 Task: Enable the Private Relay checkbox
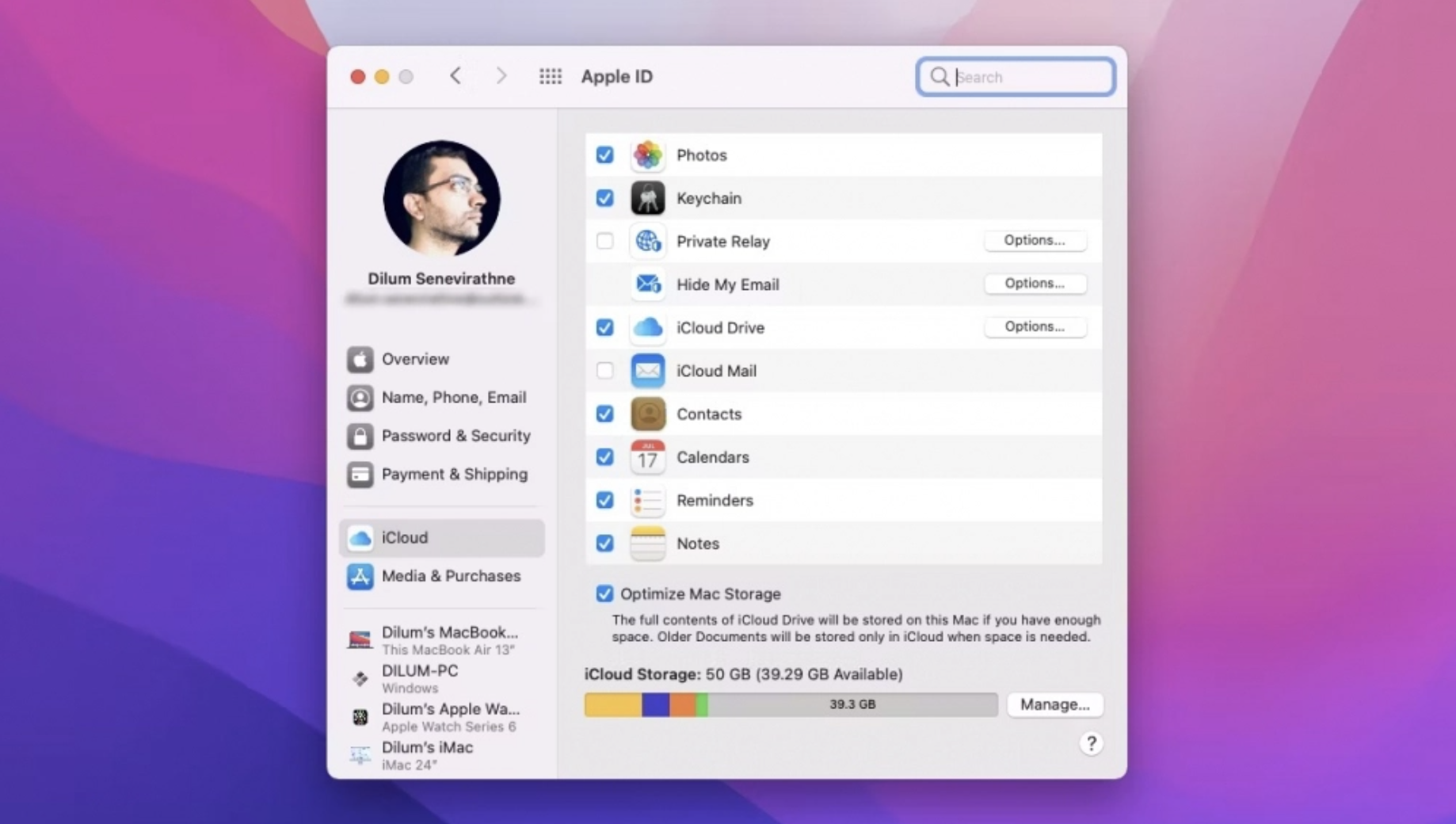(x=604, y=241)
